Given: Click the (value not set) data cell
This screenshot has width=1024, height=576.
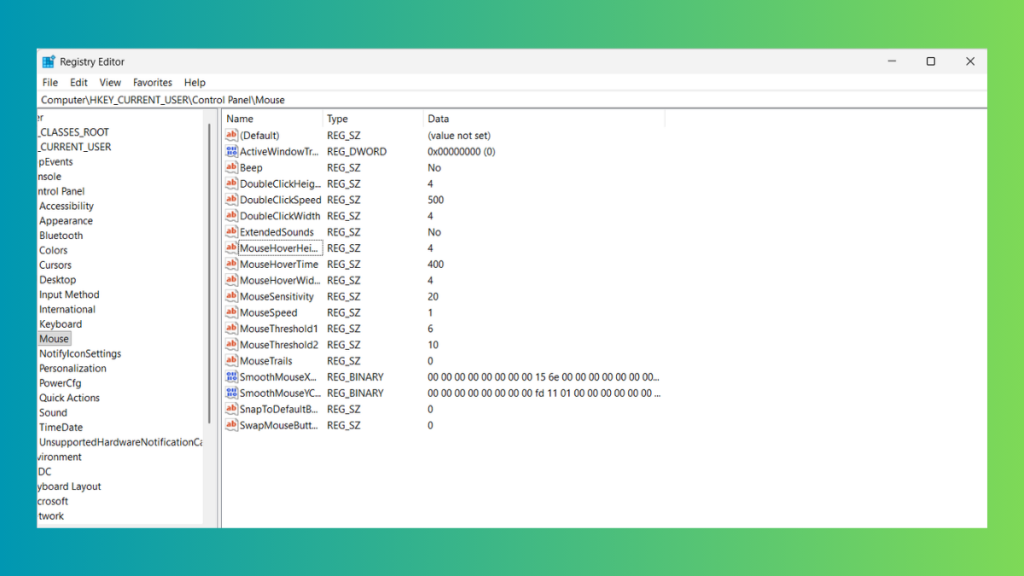Looking at the screenshot, I should click(x=459, y=135).
